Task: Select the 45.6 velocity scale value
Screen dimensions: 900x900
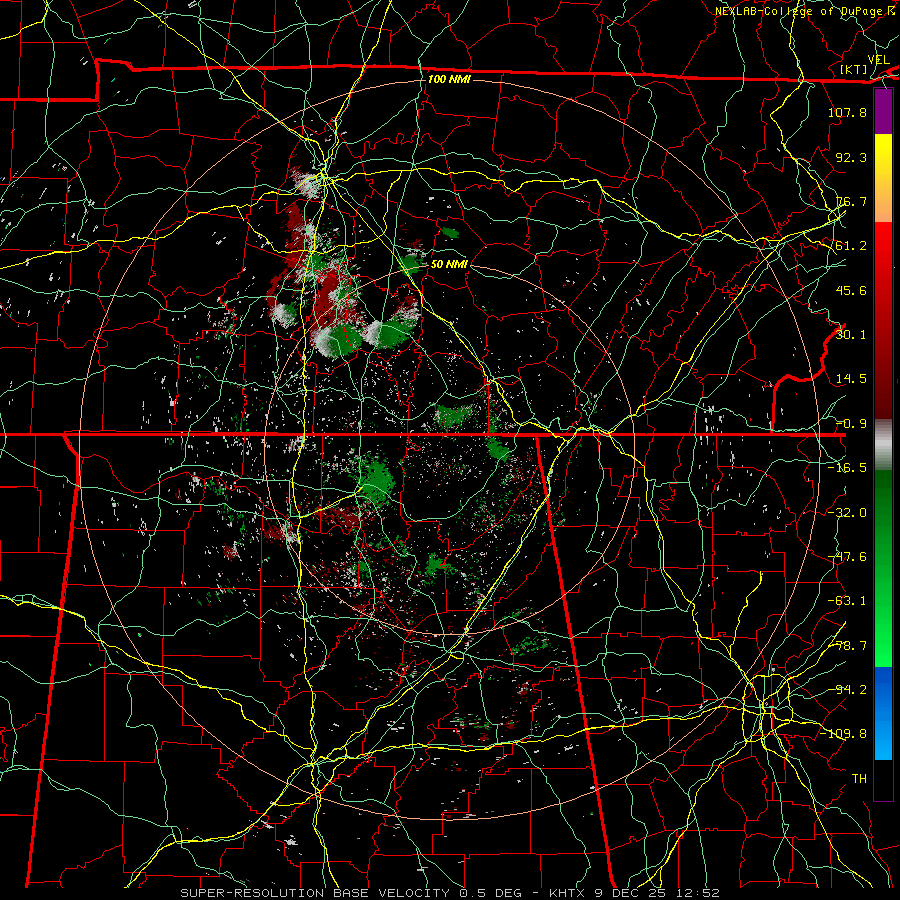Action: (851, 290)
